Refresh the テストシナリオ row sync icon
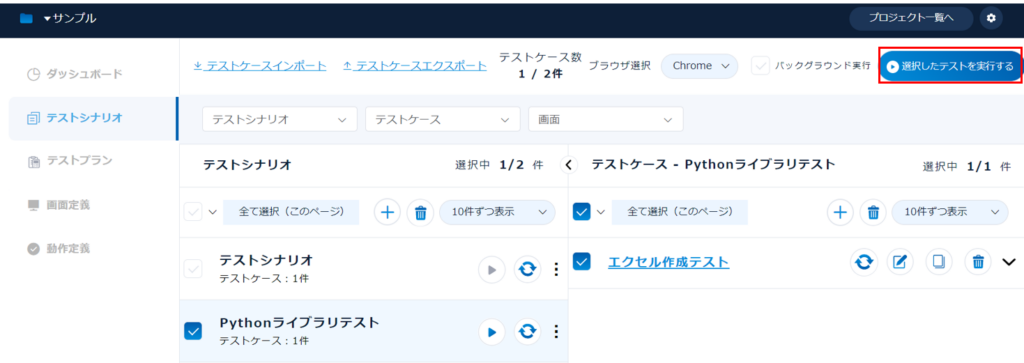 coord(527,269)
